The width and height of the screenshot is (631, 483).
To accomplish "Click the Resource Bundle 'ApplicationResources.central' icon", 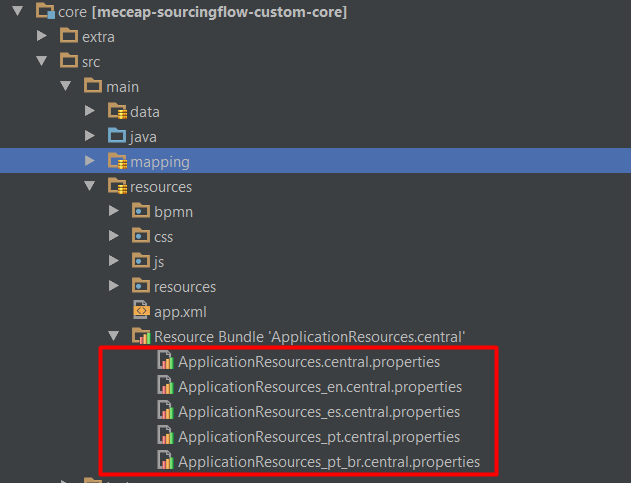I will click(141, 336).
